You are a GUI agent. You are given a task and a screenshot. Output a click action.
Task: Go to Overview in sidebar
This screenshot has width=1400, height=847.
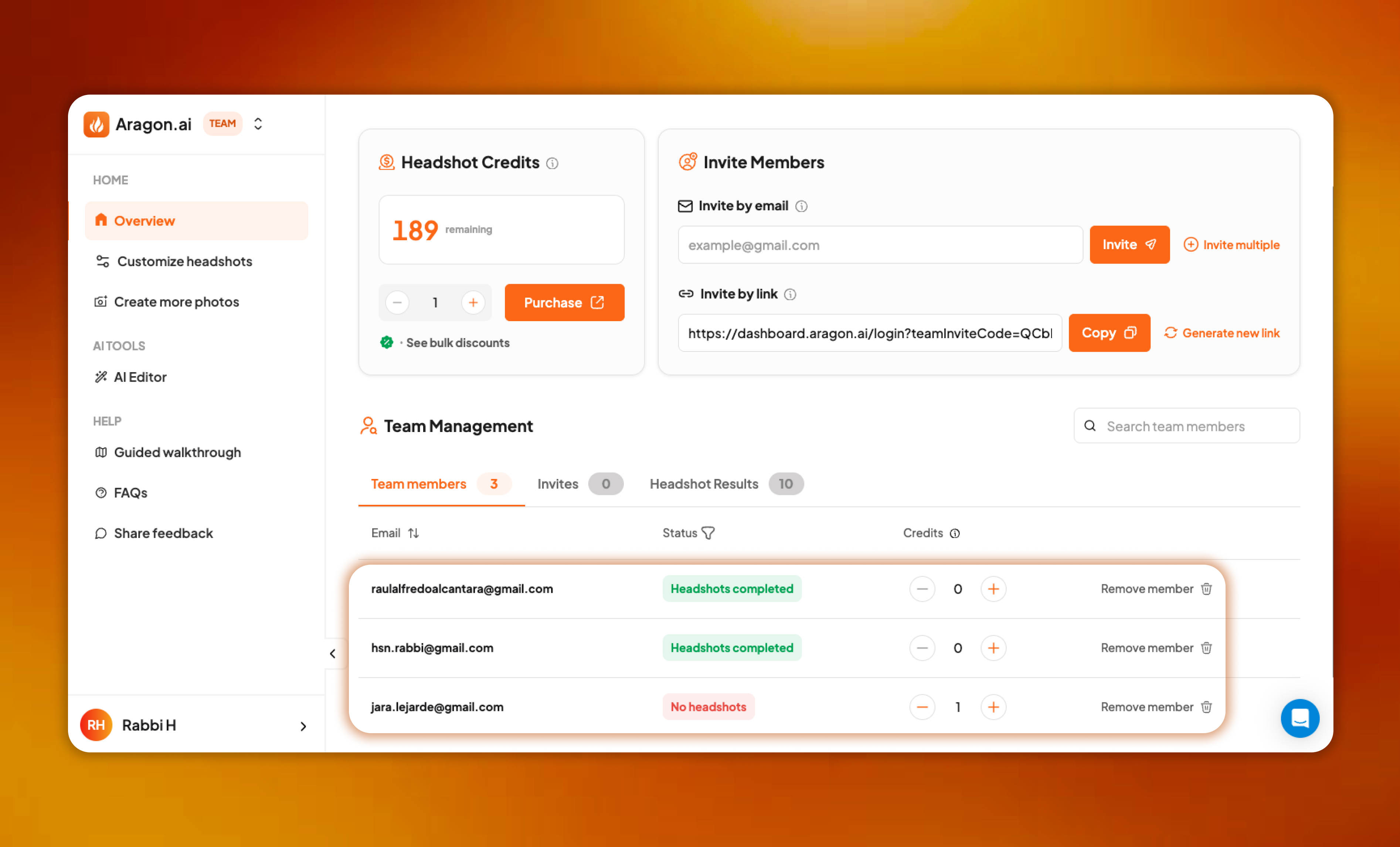click(x=196, y=220)
